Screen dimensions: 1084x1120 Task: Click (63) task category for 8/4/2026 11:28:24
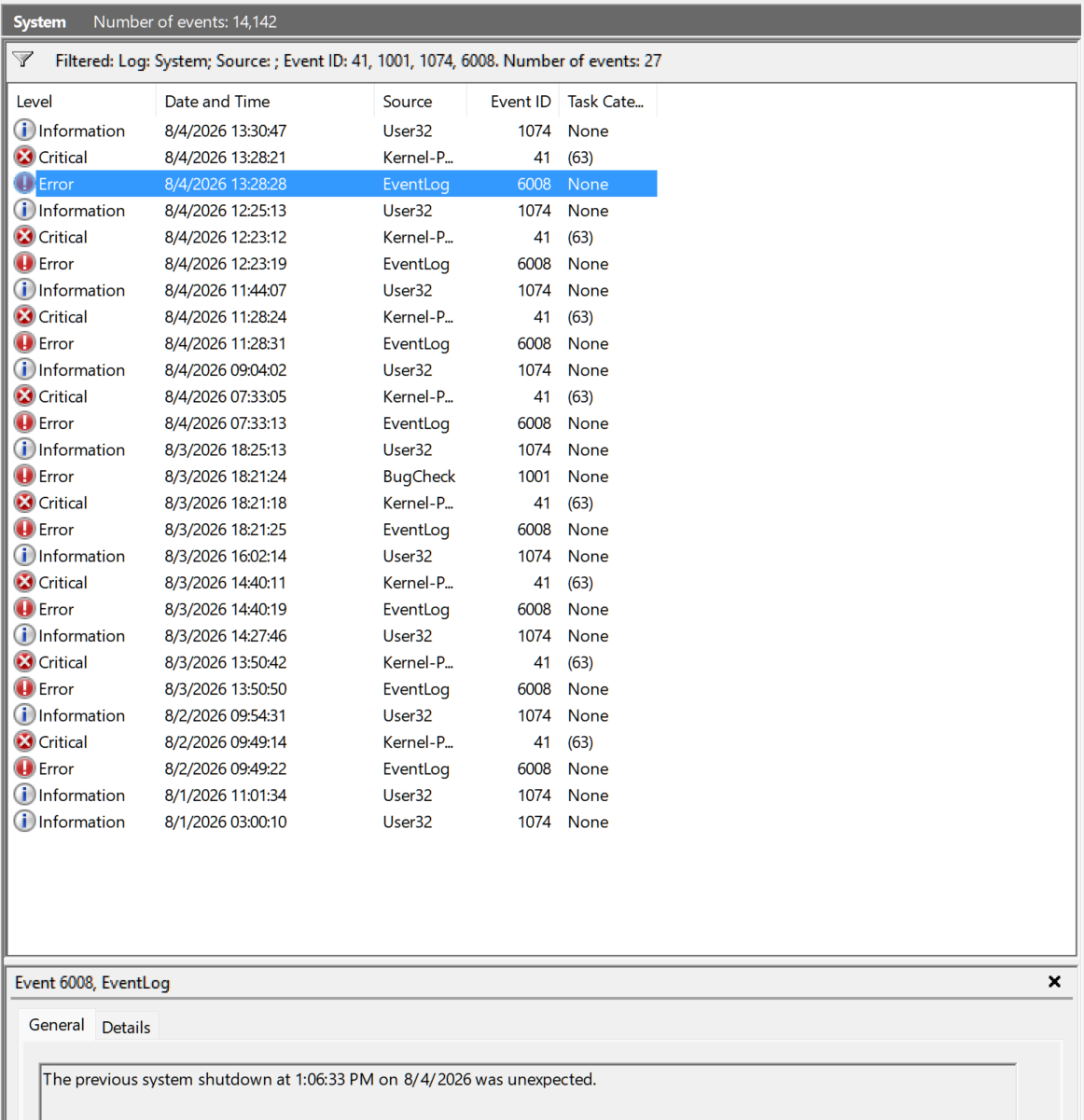click(580, 317)
